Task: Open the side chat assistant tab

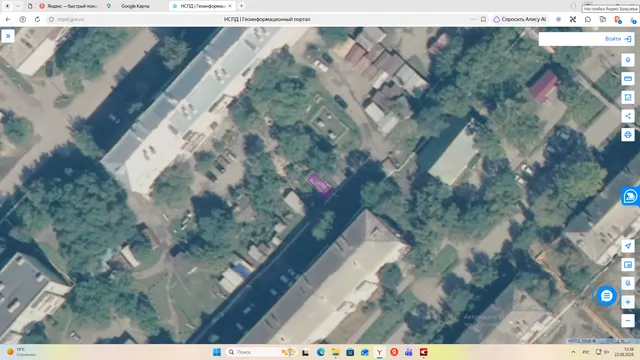Action: pyautogui.click(x=631, y=196)
